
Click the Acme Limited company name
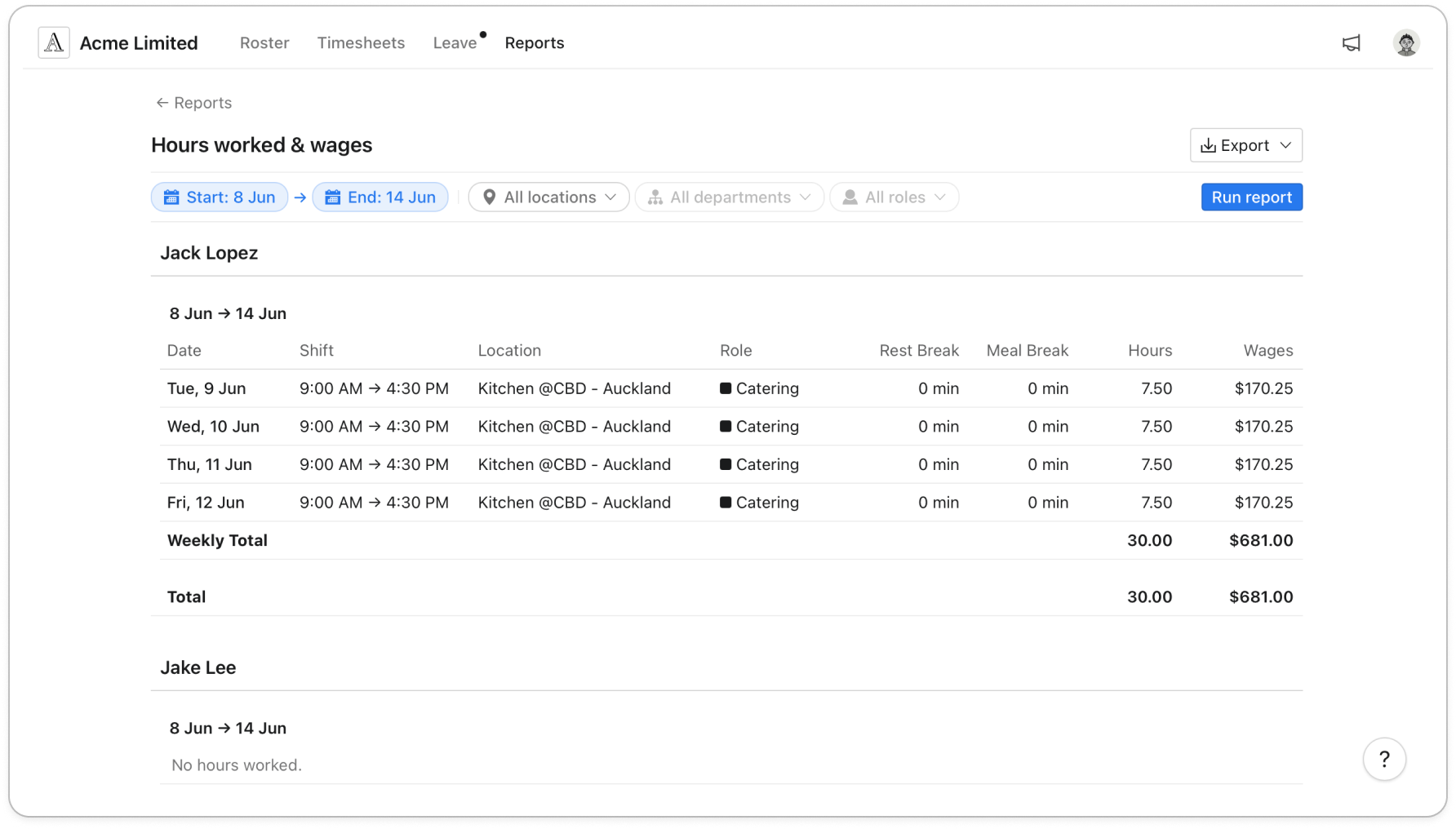(139, 43)
